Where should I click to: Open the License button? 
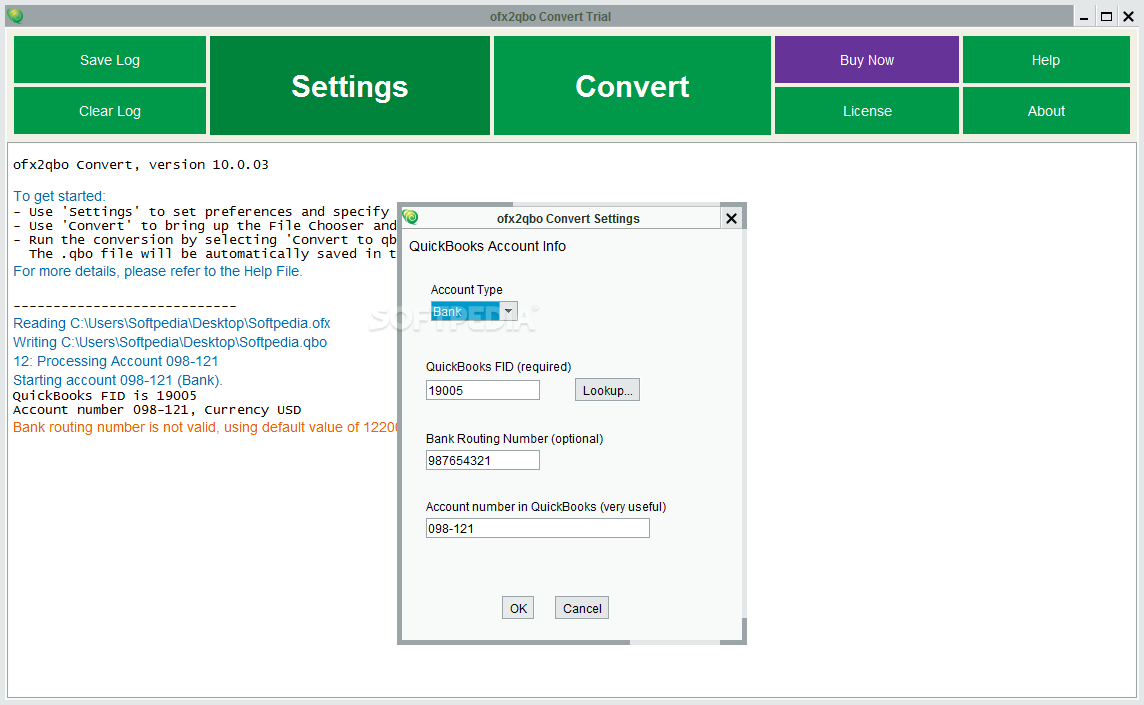pyautogui.click(x=867, y=111)
